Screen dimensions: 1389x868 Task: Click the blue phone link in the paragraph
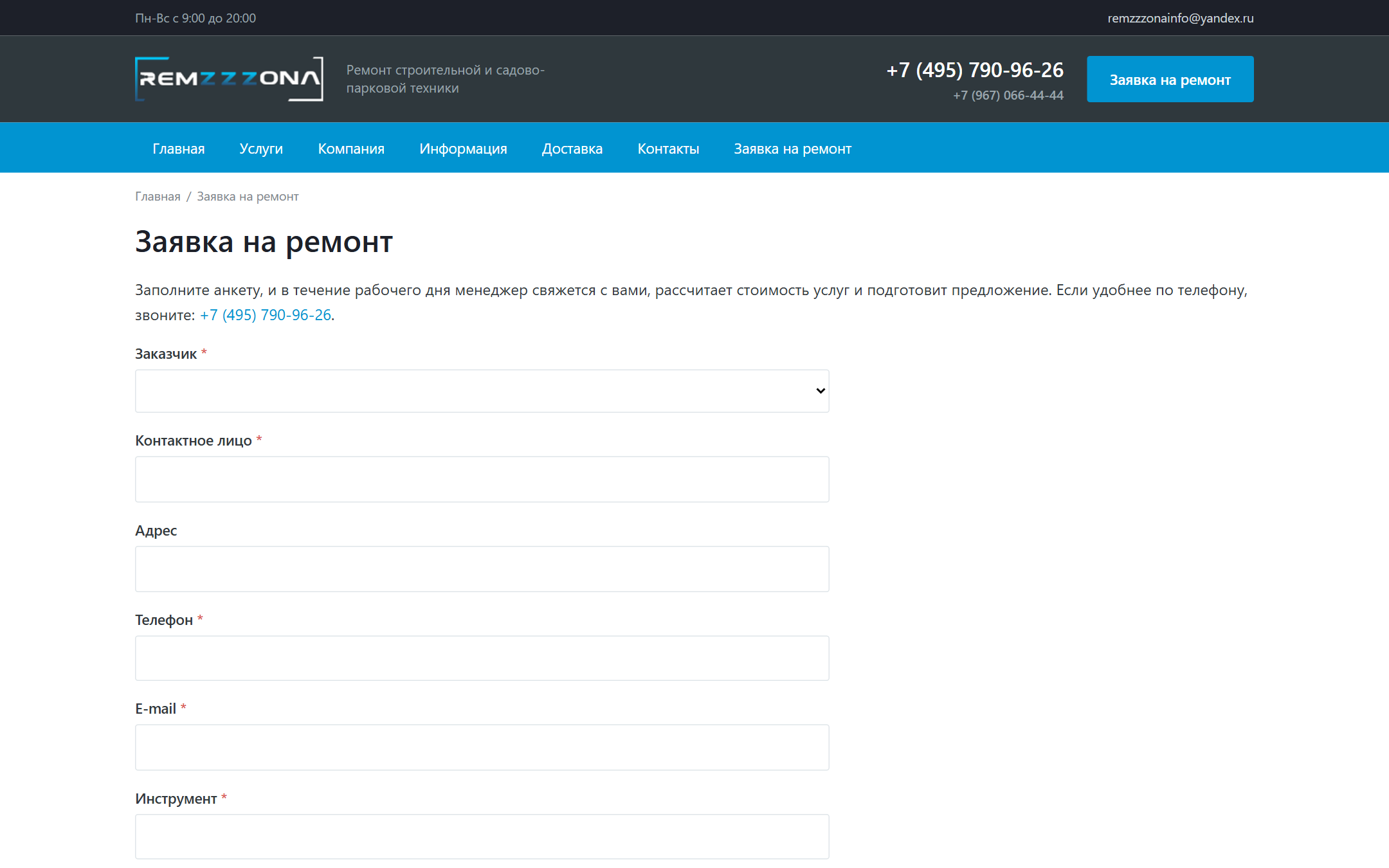click(266, 315)
